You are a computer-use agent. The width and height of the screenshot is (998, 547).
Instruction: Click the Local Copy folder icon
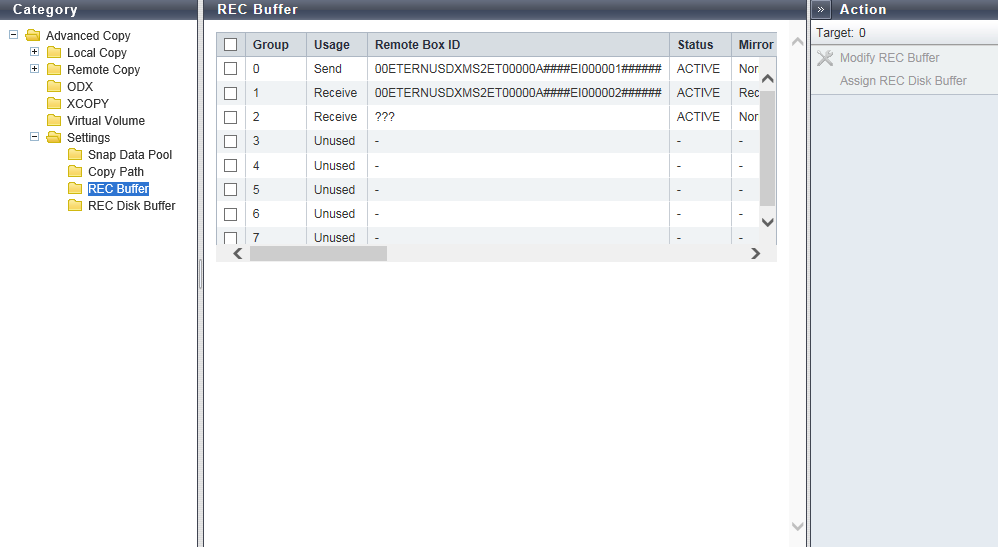pyautogui.click(x=54, y=53)
